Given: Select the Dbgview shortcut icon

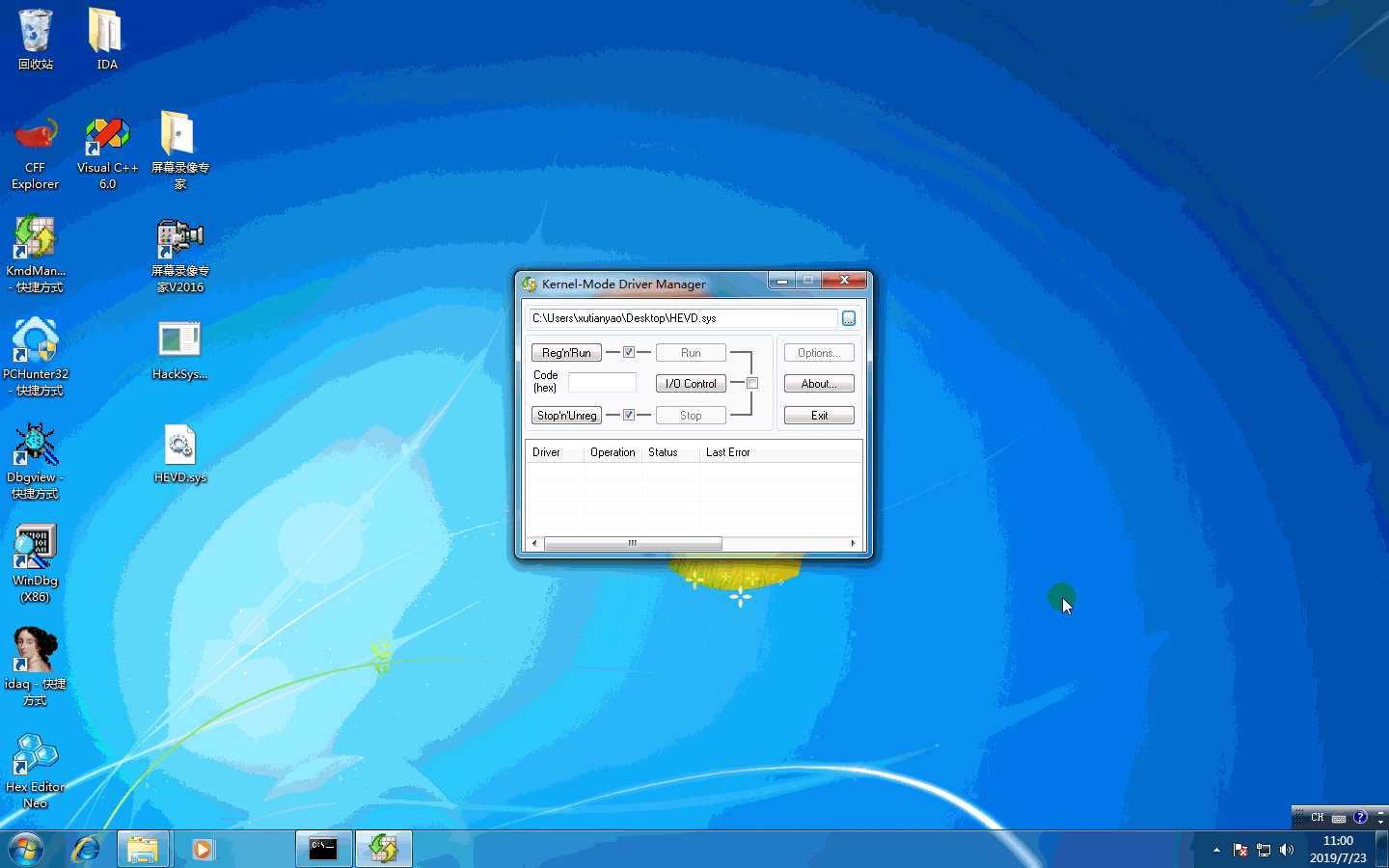Looking at the screenshot, I should click(35, 461).
